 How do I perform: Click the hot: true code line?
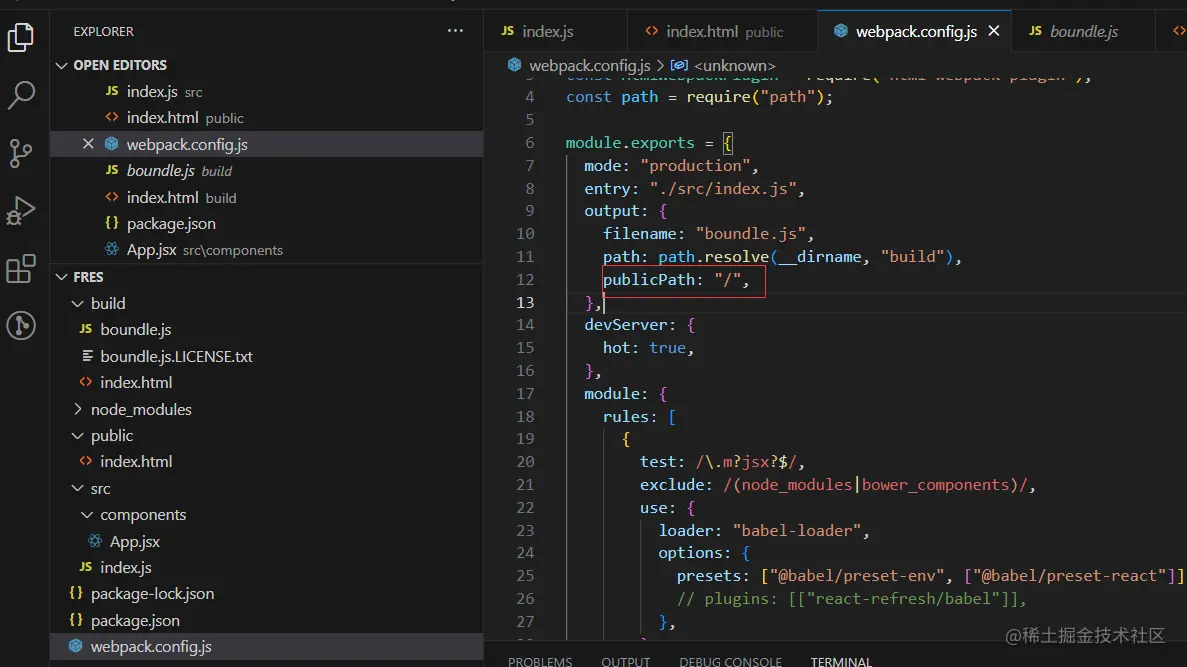[648, 348]
